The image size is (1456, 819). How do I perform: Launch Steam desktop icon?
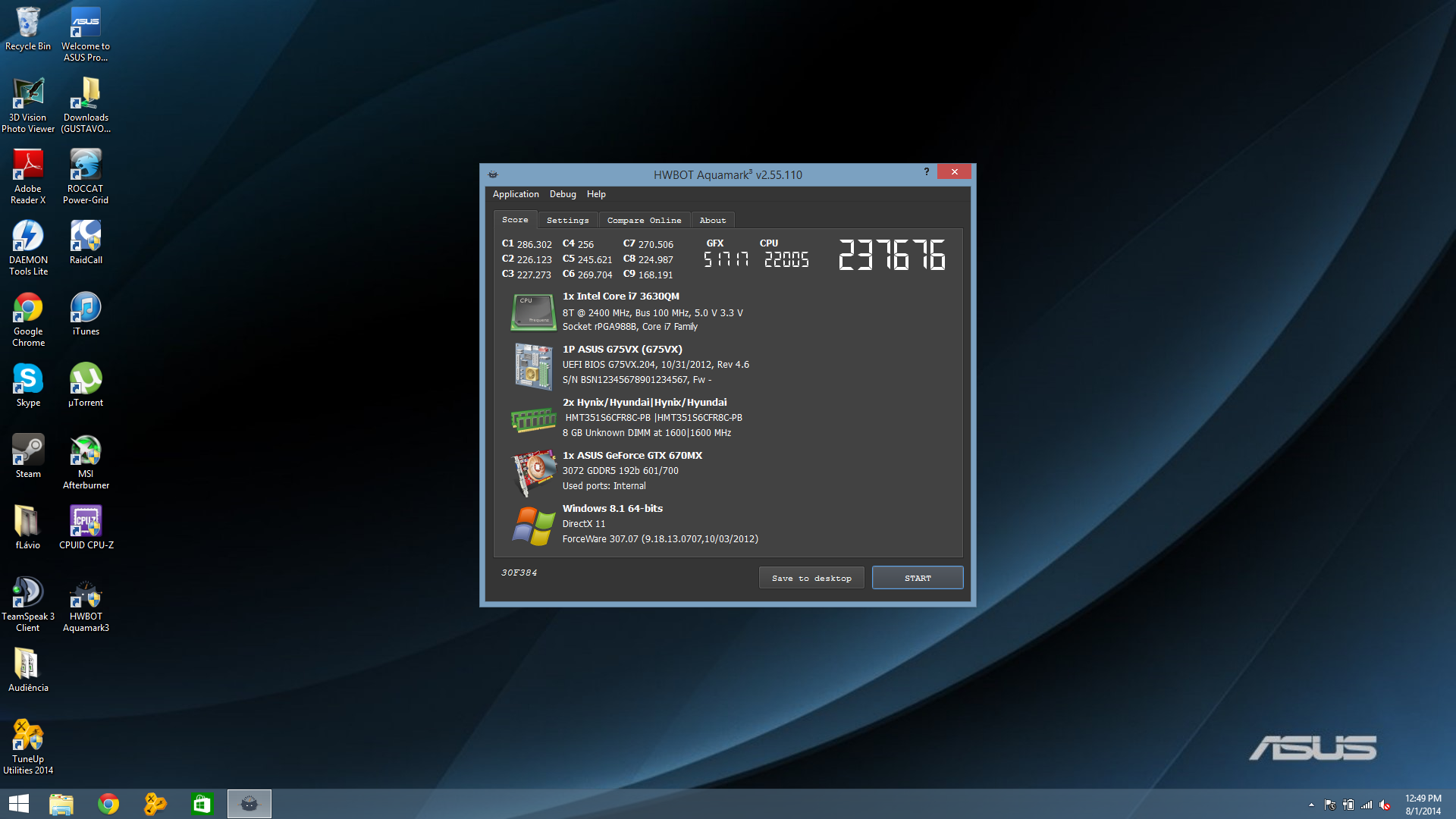(x=28, y=457)
